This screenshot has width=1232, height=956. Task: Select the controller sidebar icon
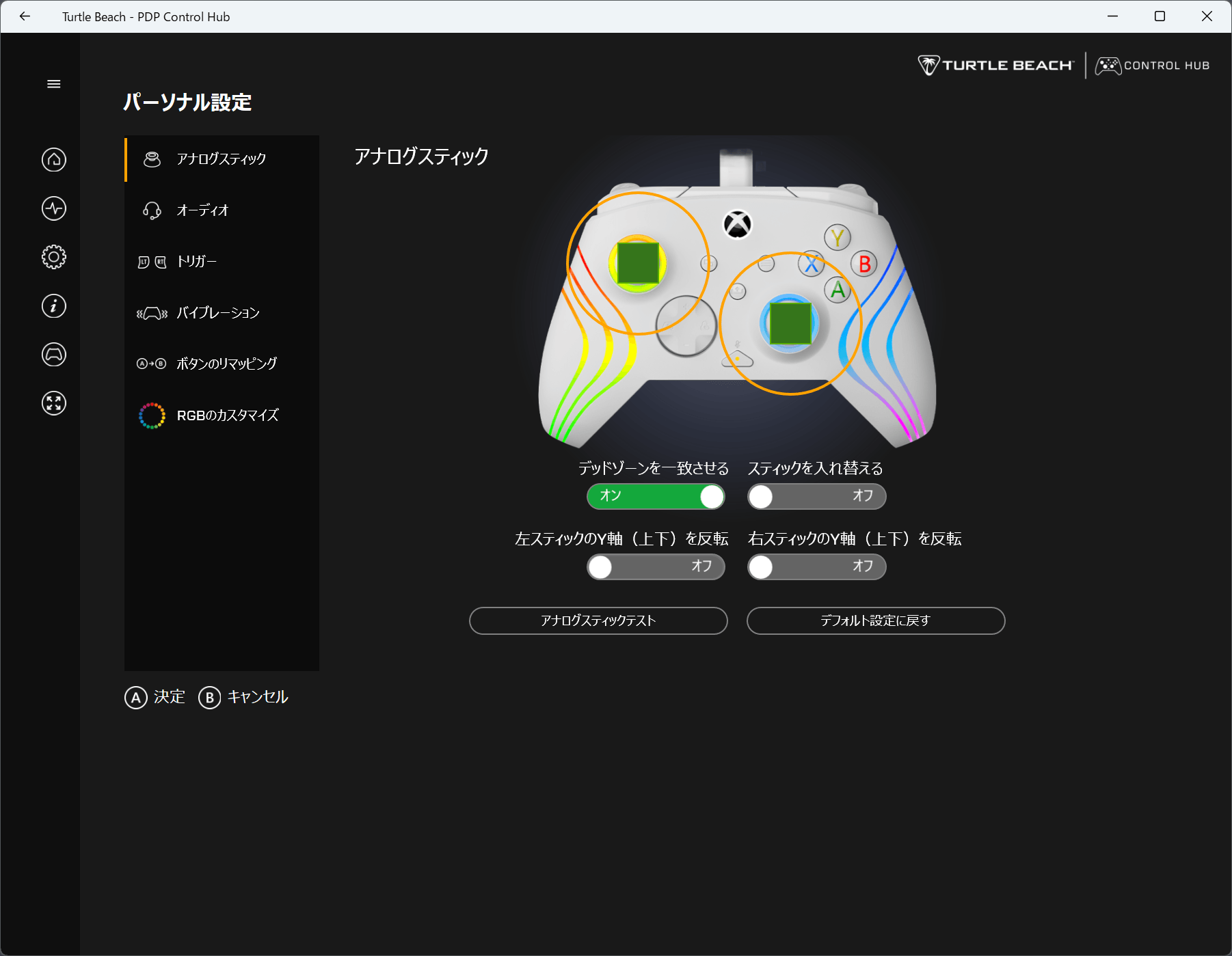(53, 355)
